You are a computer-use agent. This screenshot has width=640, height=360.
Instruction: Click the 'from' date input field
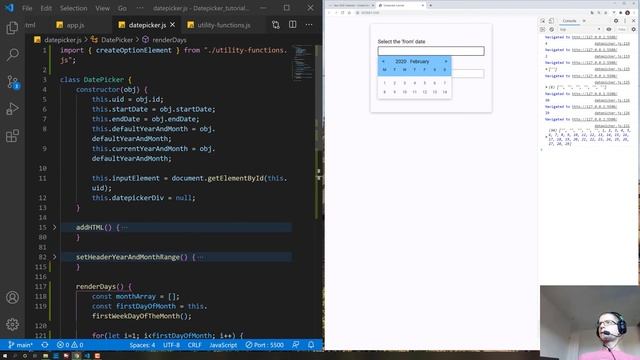431,51
